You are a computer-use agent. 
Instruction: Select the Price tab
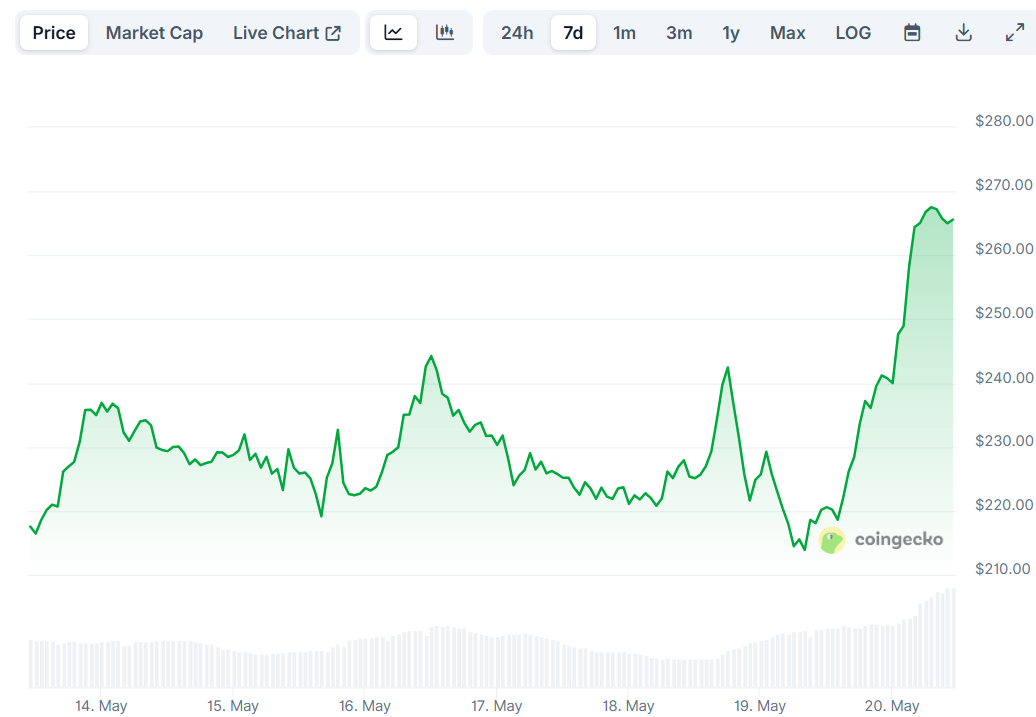(54, 32)
